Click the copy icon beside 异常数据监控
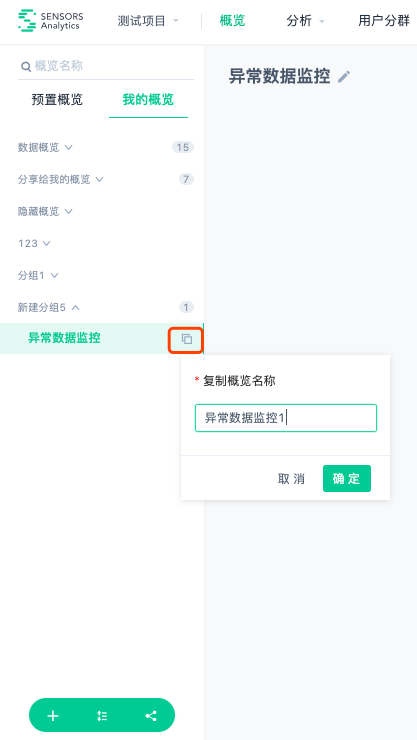Viewport: 417px width, 740px height. point(187,339)
